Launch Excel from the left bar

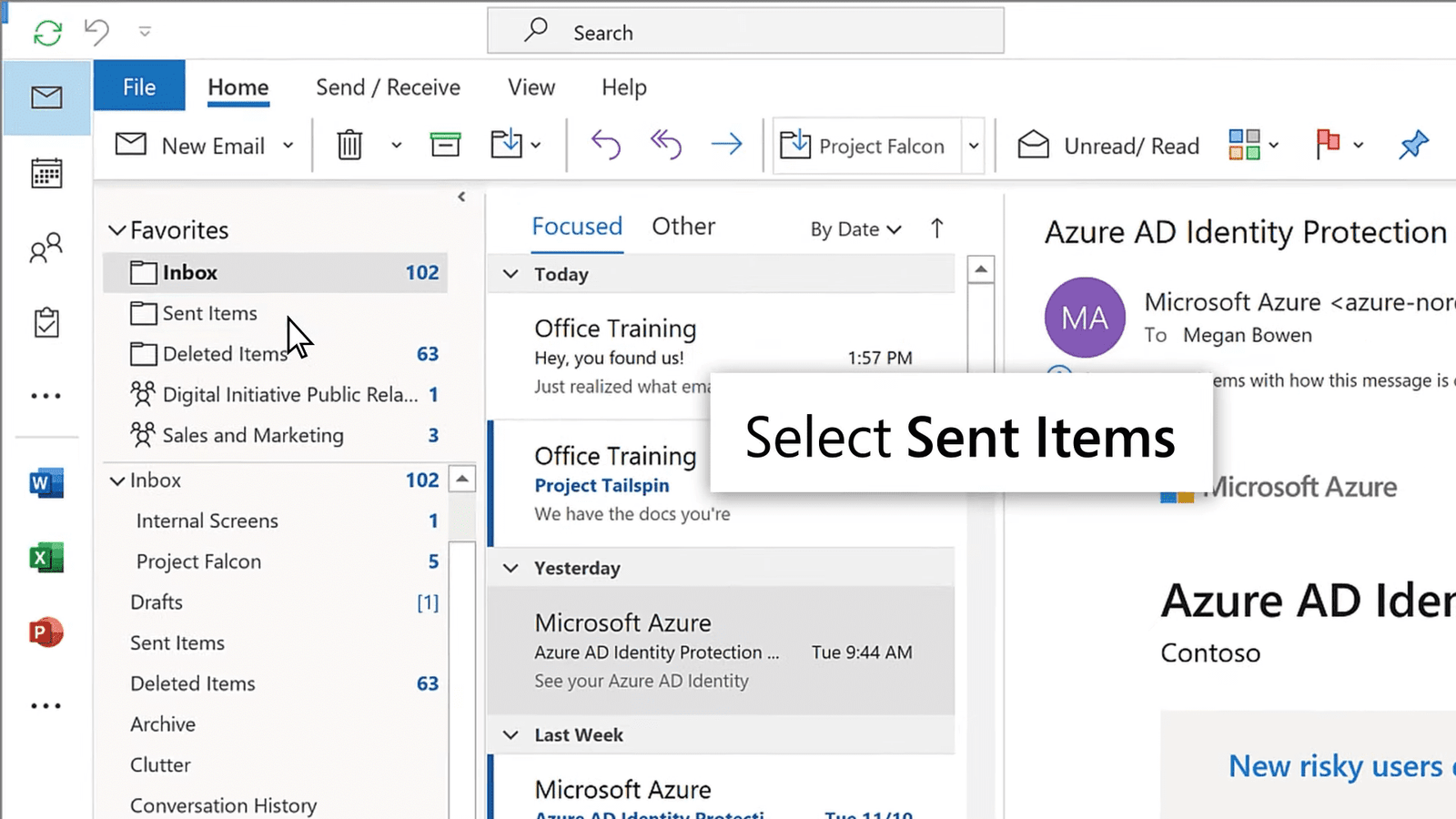46,557
